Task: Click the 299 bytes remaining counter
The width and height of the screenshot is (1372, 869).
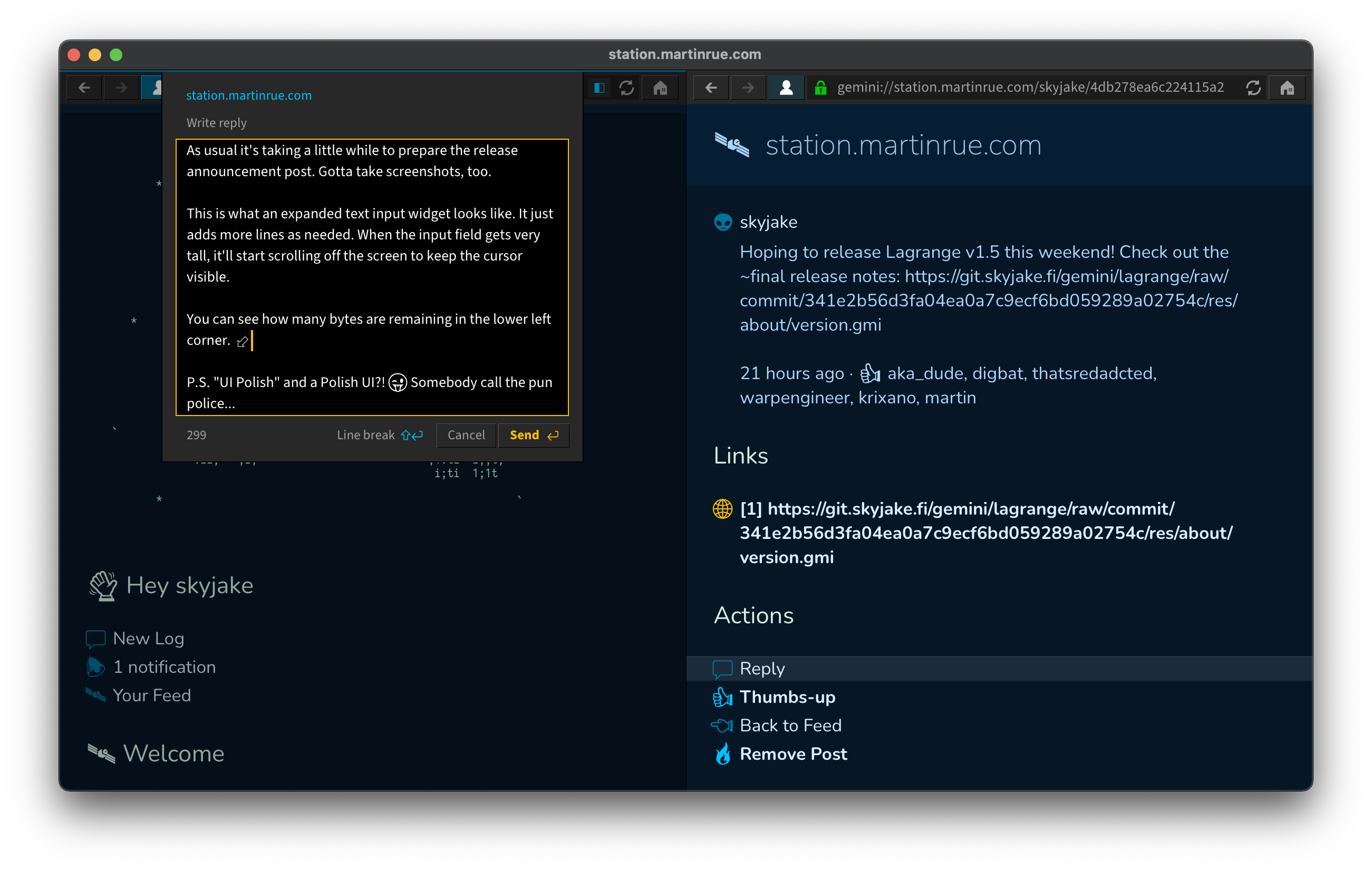Action: 196,435
